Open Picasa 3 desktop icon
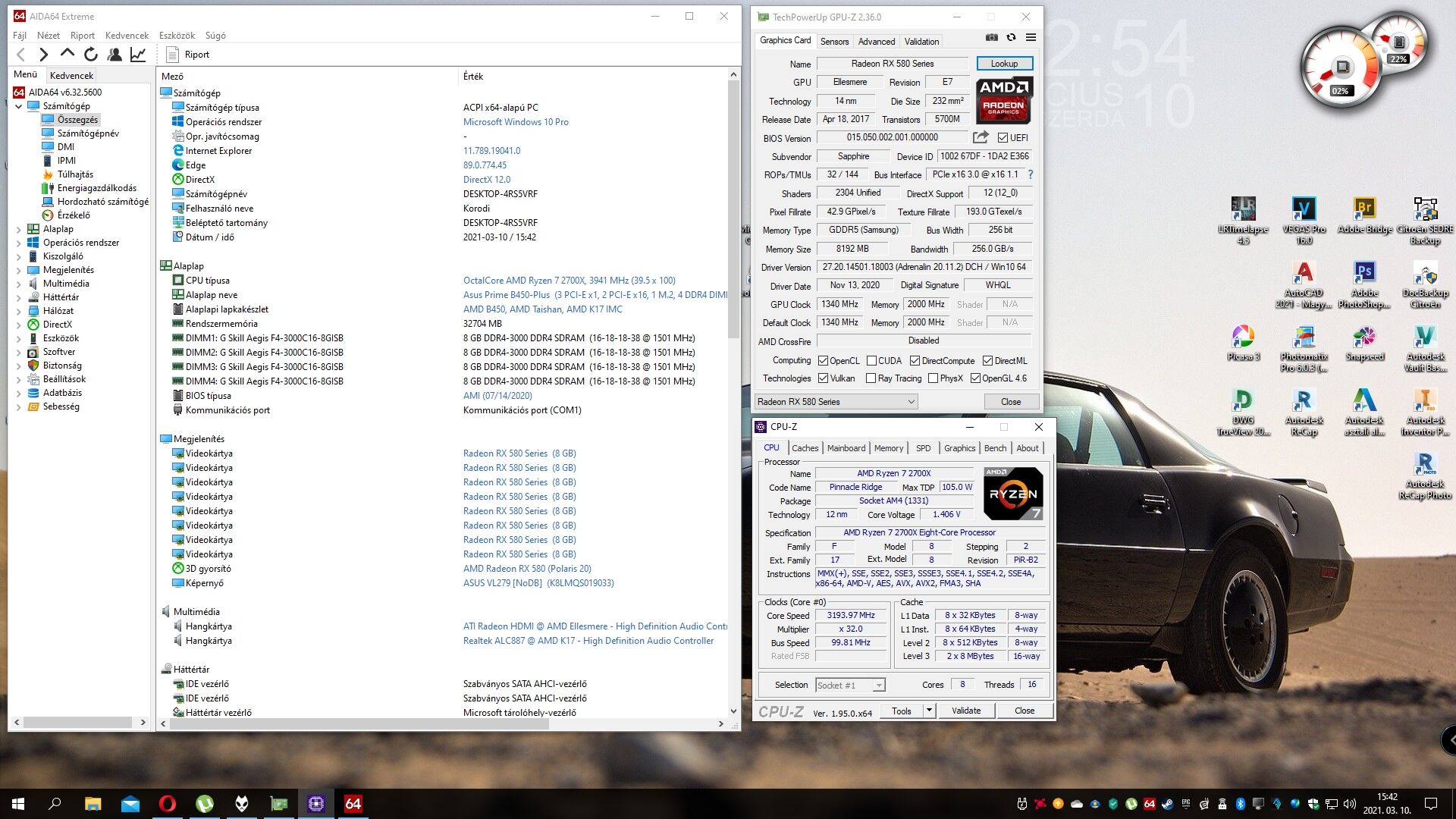 point(1243,343)
